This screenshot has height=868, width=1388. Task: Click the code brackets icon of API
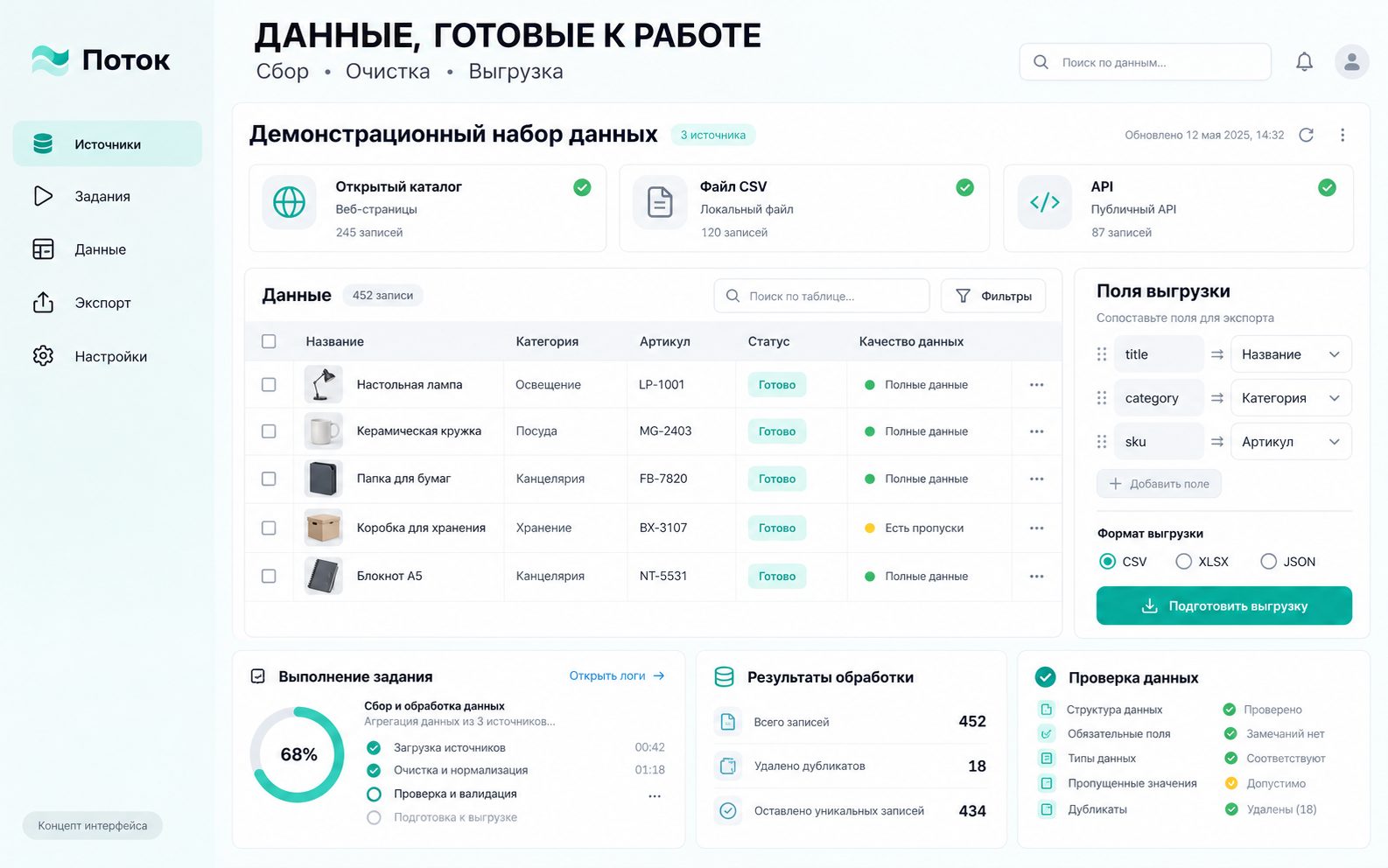1045,202
